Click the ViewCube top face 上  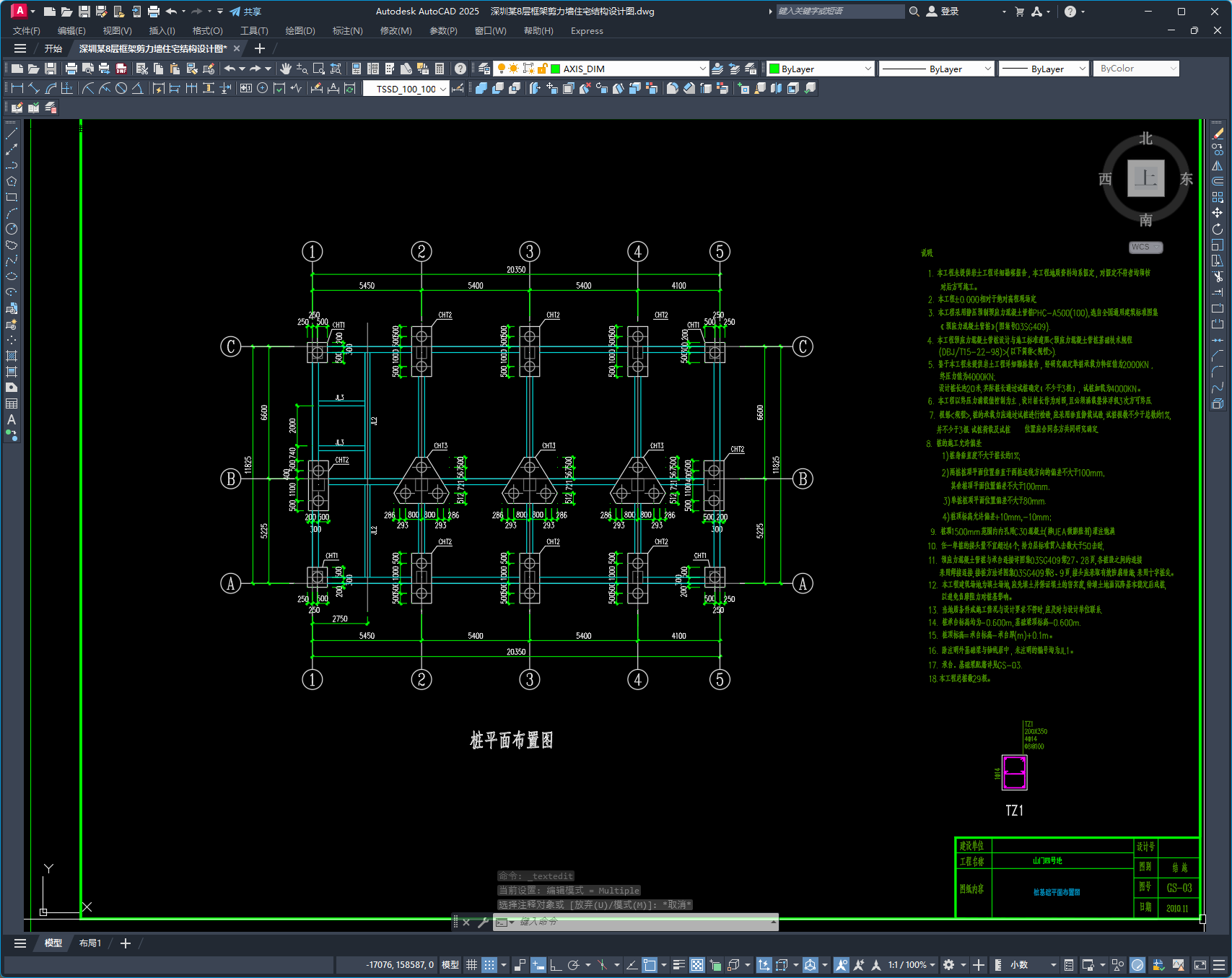coord(1146,178)
